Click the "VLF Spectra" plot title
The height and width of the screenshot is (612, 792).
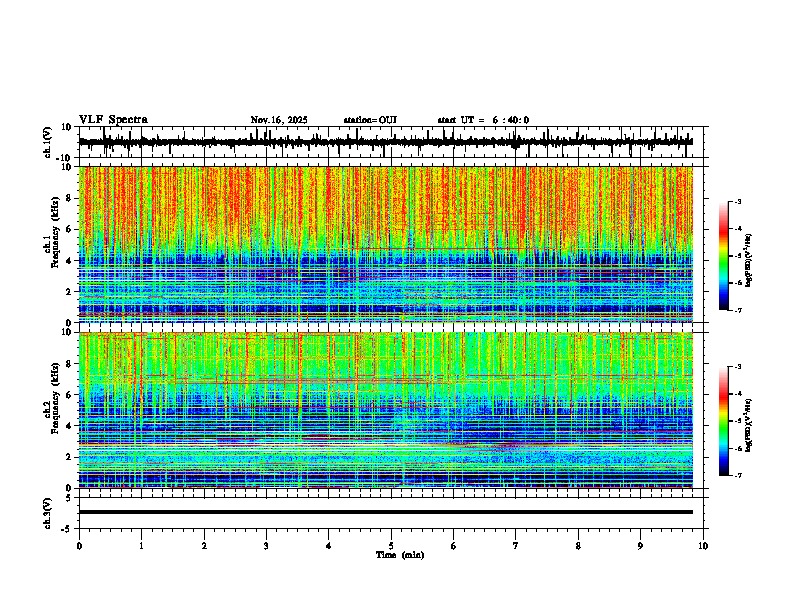tap(113, 120)
